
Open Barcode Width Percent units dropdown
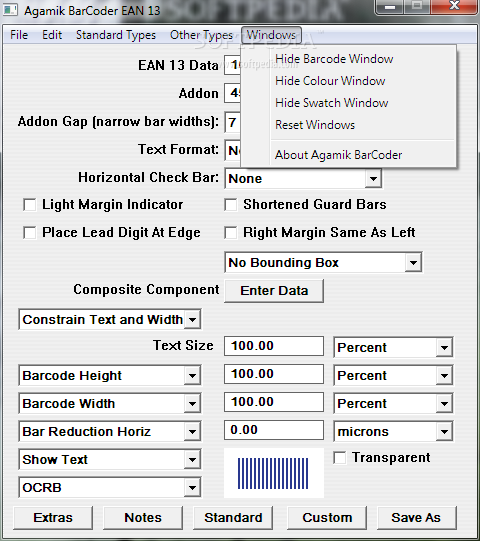tap(444, 403)
